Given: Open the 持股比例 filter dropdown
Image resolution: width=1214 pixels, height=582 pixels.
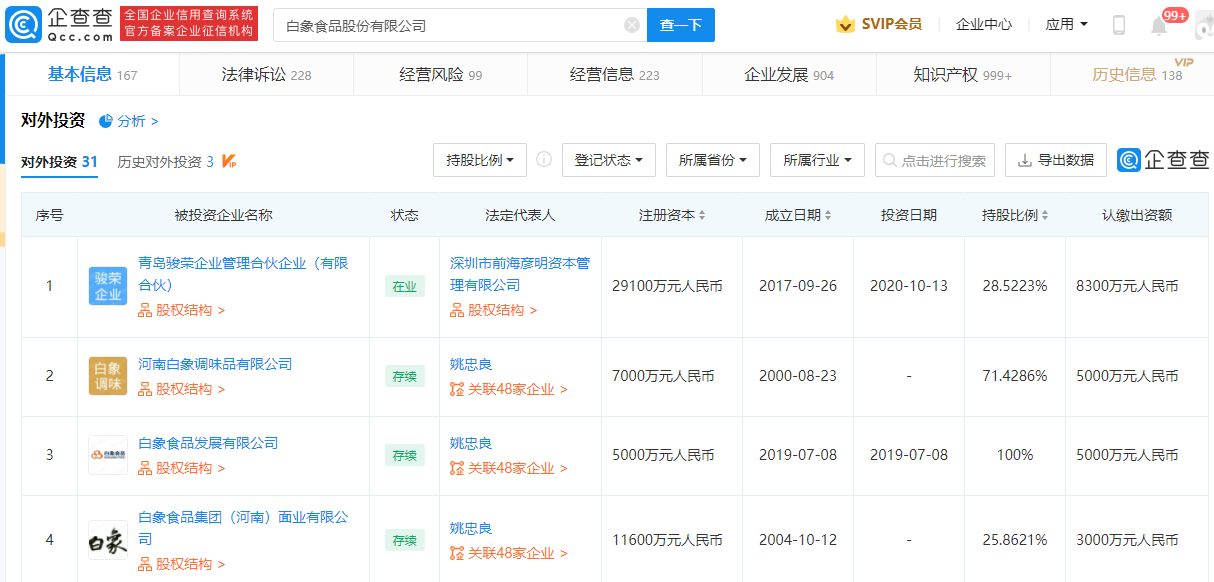Looking at the screenshot, I should point(480,160).
